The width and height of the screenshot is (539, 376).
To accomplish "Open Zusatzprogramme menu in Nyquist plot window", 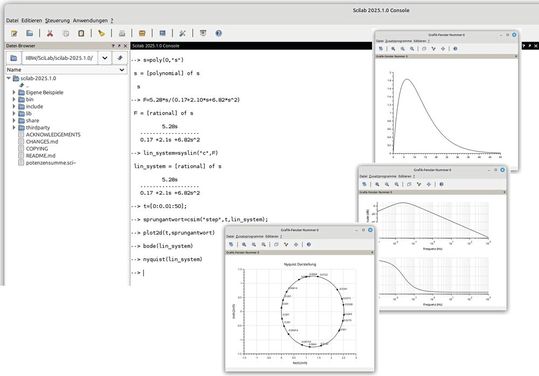I will [250, 236].
